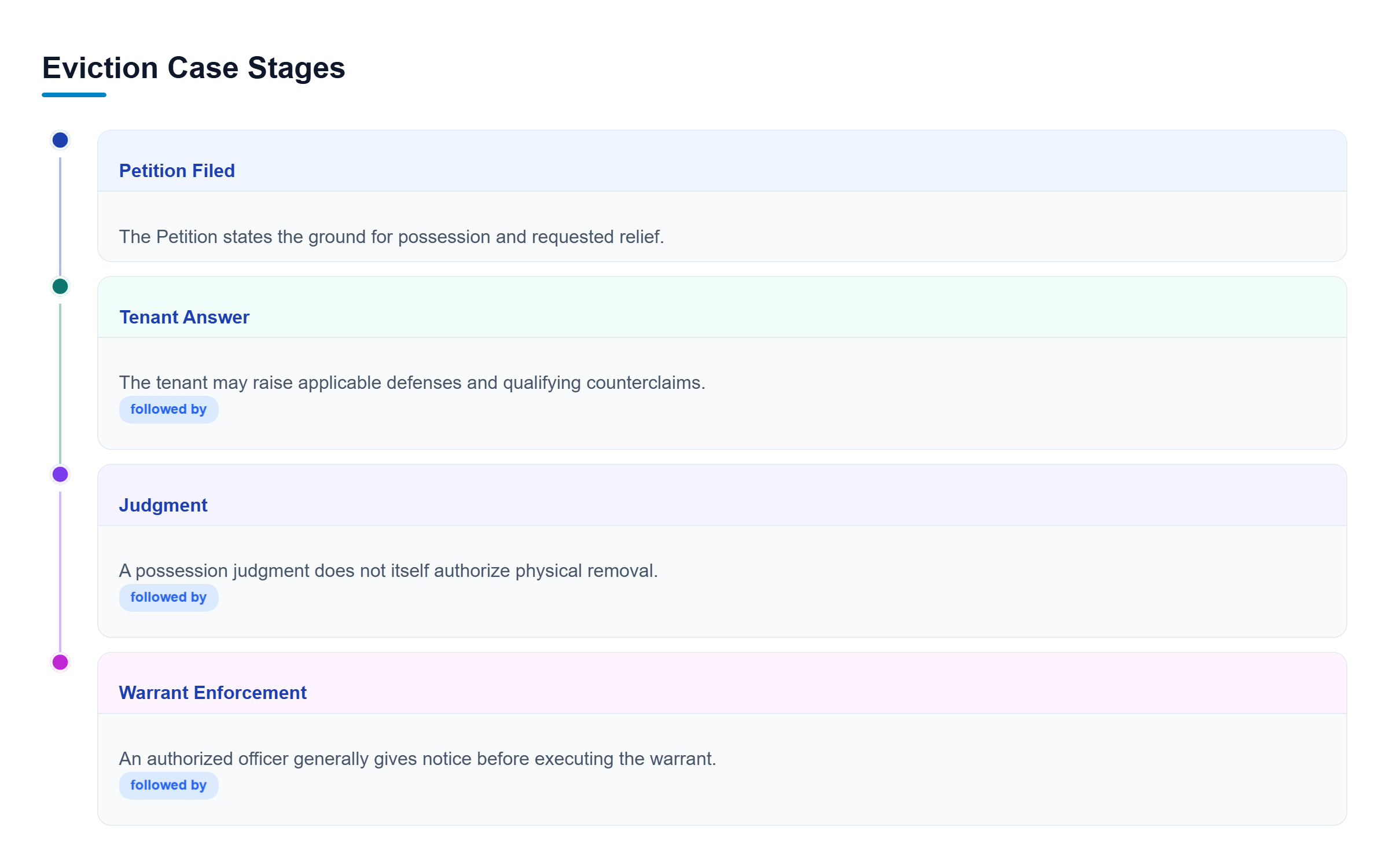Click 'followed by' badge under Tenant Answer
The height and width of the screenshot is (868, 1389).
(168, 410)
